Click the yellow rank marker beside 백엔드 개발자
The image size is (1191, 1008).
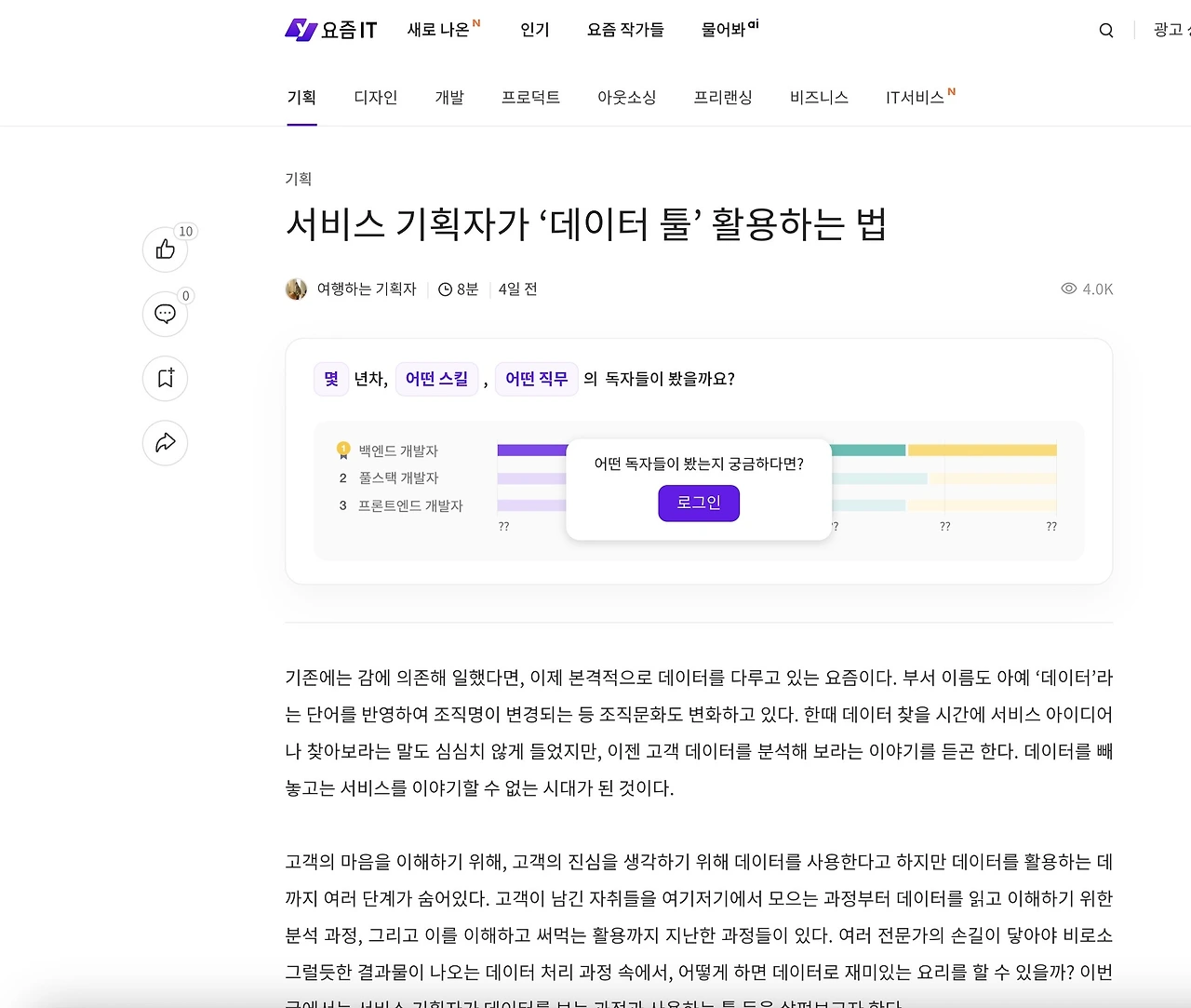tap(342, 449)
